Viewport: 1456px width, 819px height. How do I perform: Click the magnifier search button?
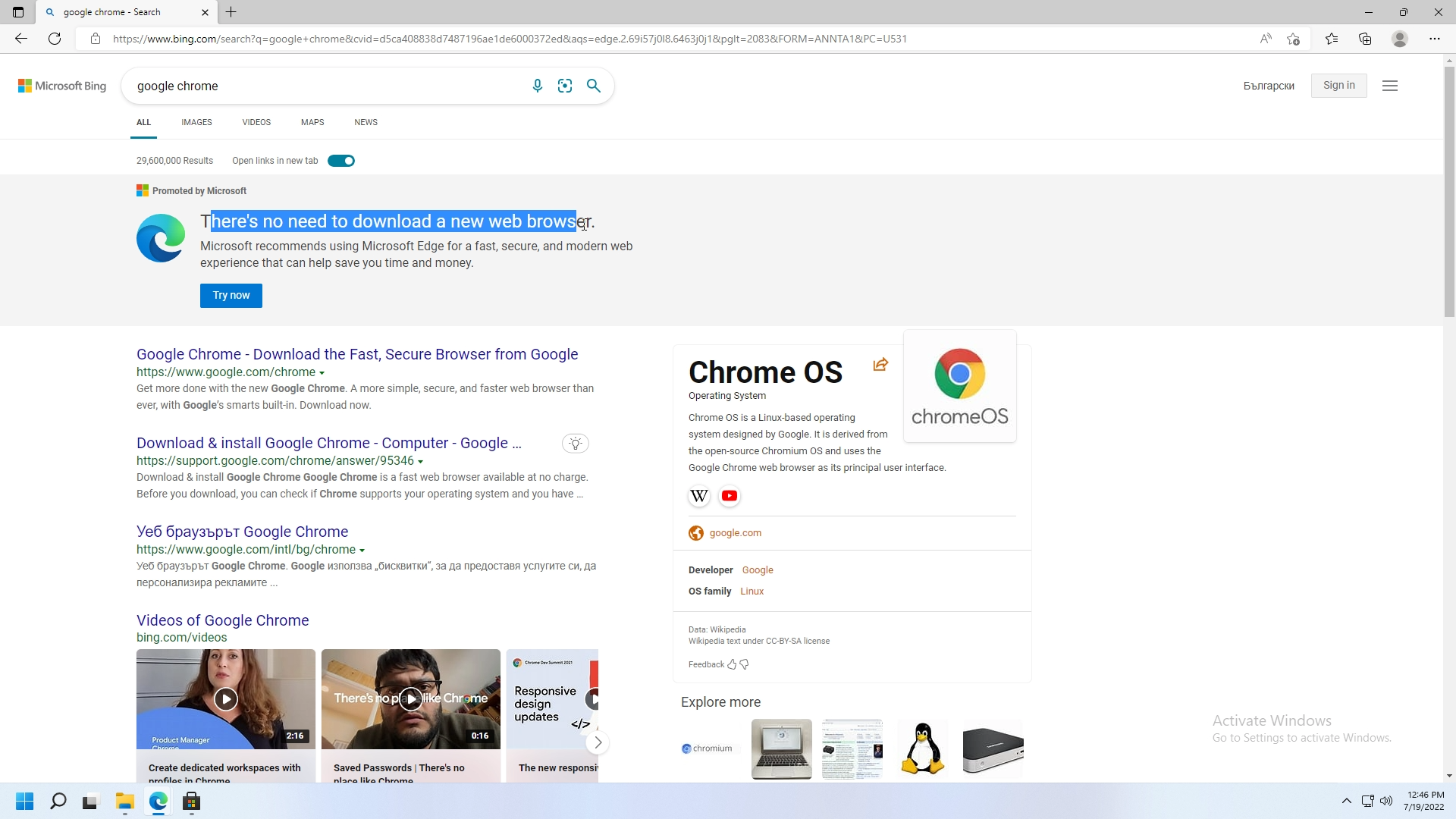click(594, 86)
